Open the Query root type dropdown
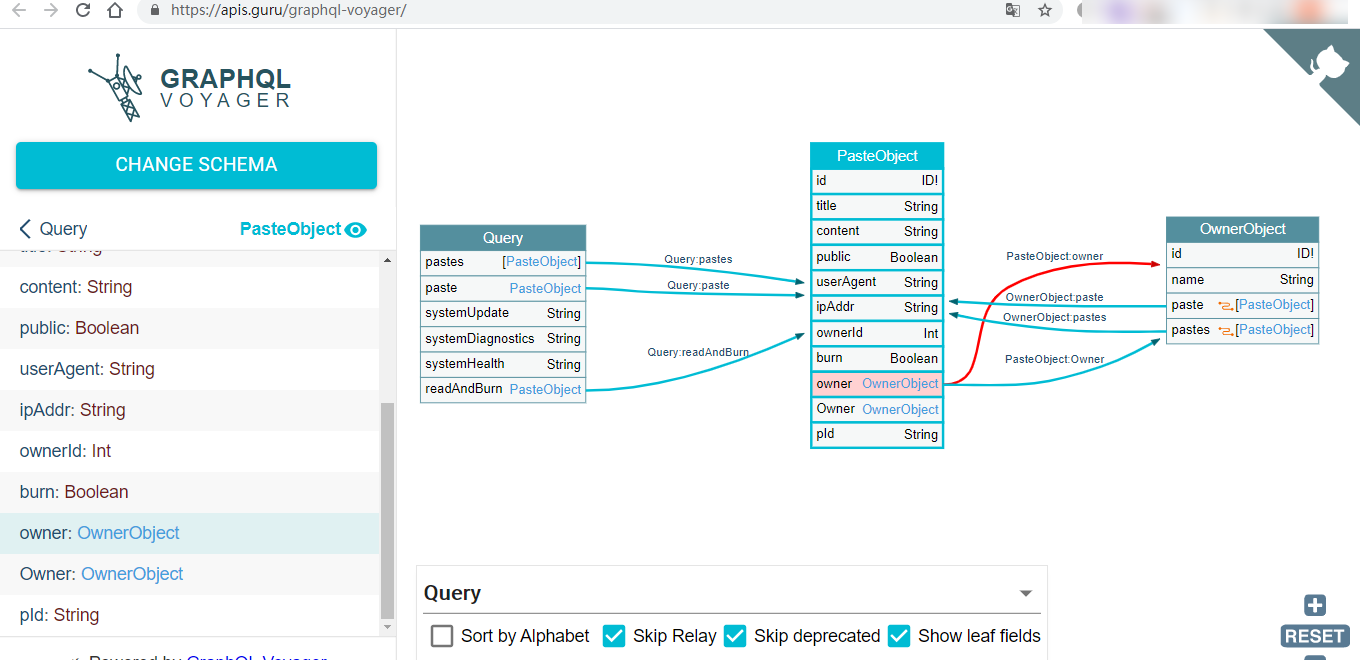 [732, 593]
